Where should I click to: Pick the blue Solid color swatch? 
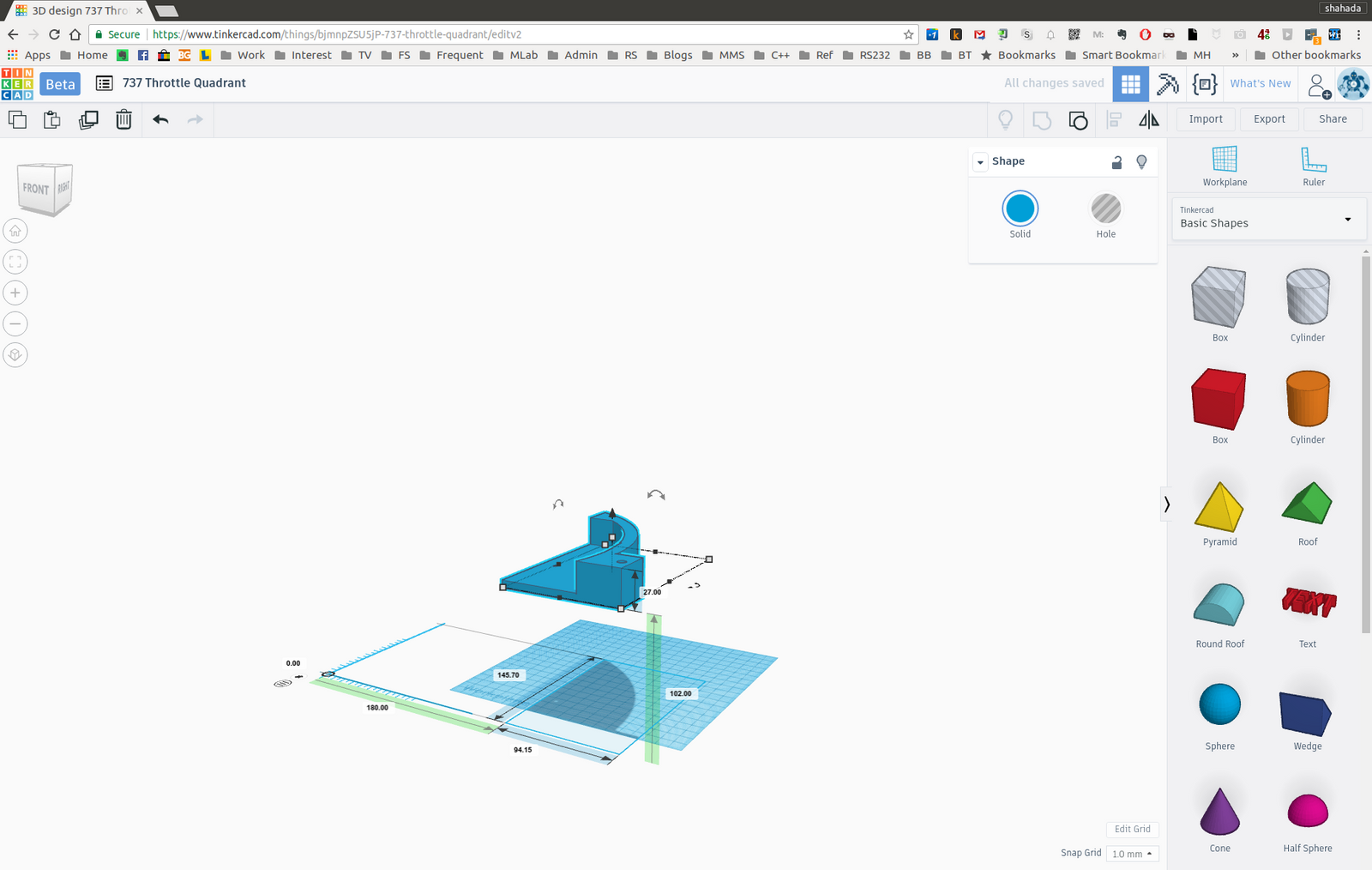[1020, 208]
